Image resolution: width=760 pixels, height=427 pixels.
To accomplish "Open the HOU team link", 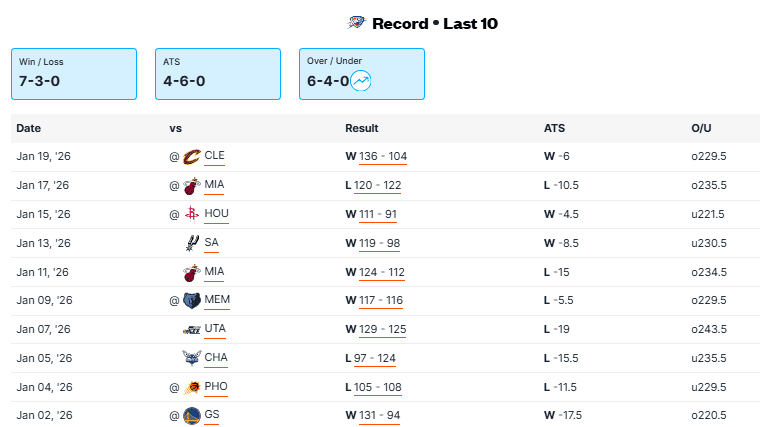I will [216, 214].
